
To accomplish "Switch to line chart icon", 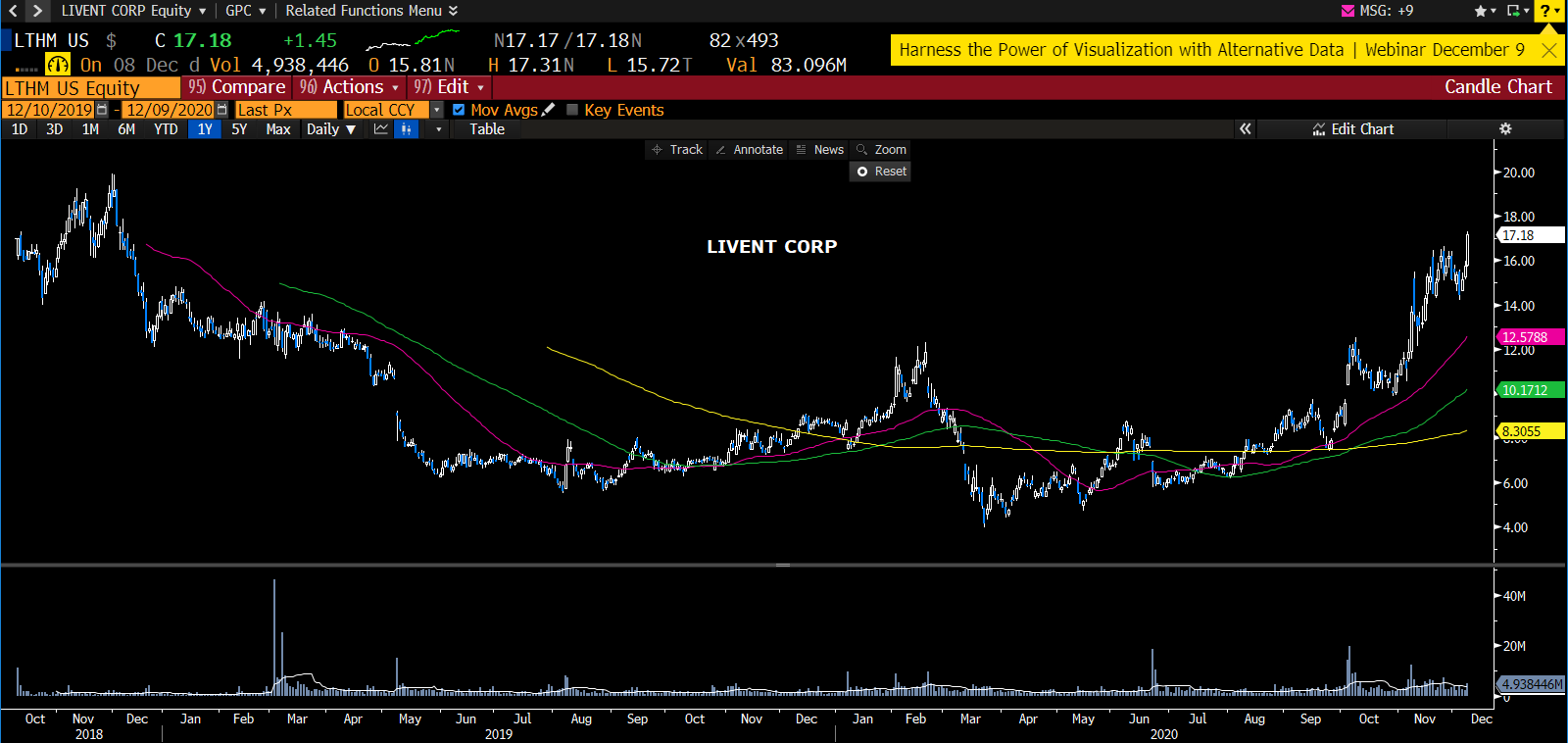I will click(381, 129).
